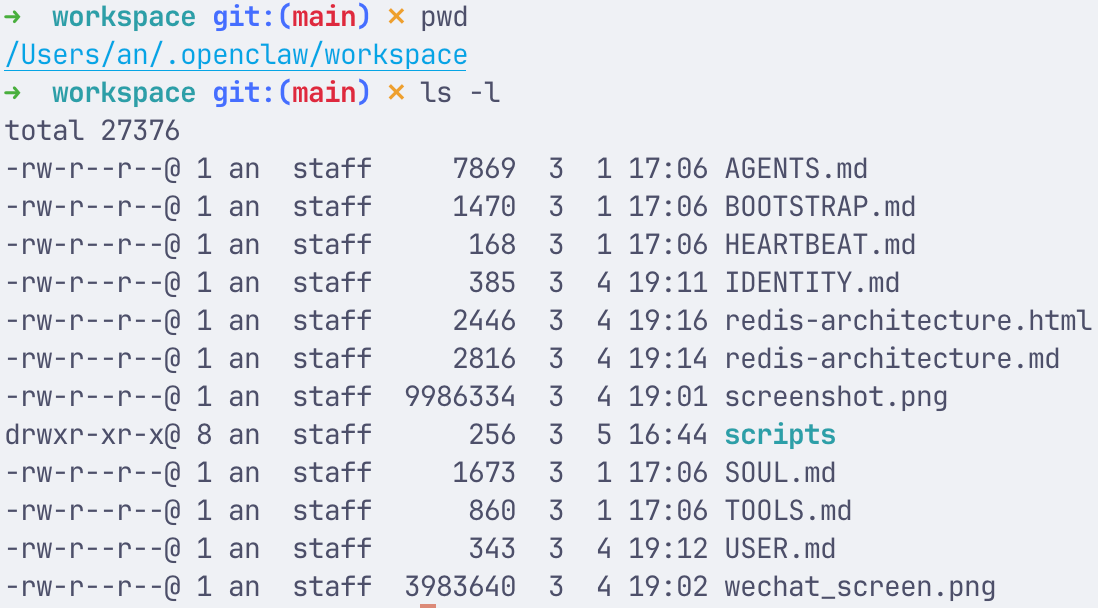Click the green prompt arrow before pwd
1098x608 pixels.
coord(13,17)
